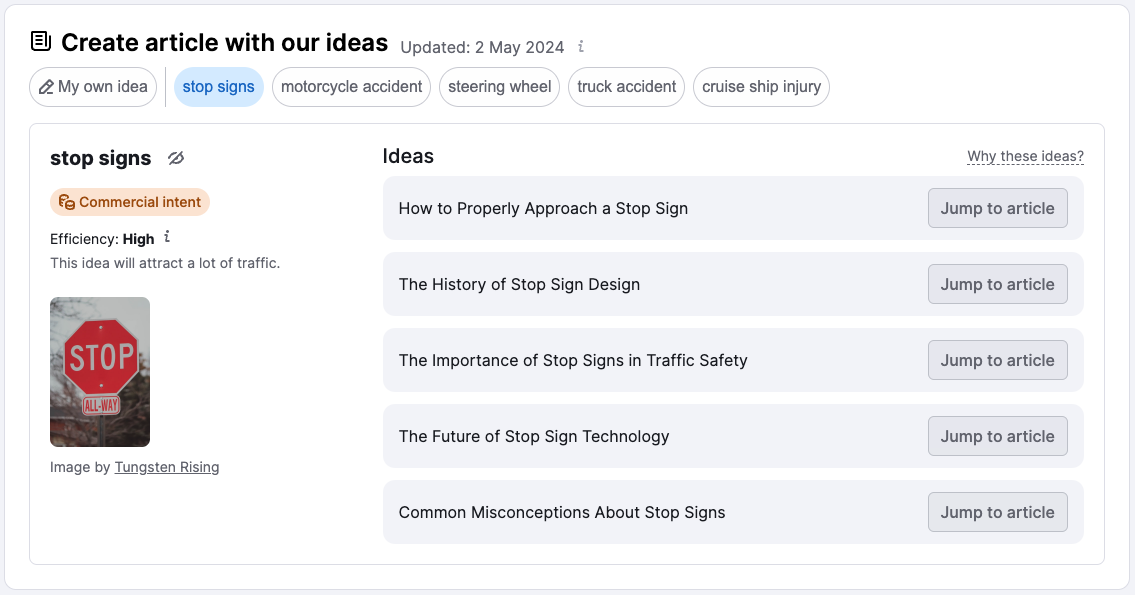Click the pencil icon in My own idea
This screenshot has height=595, width=1135.
(x=46, y=87)
